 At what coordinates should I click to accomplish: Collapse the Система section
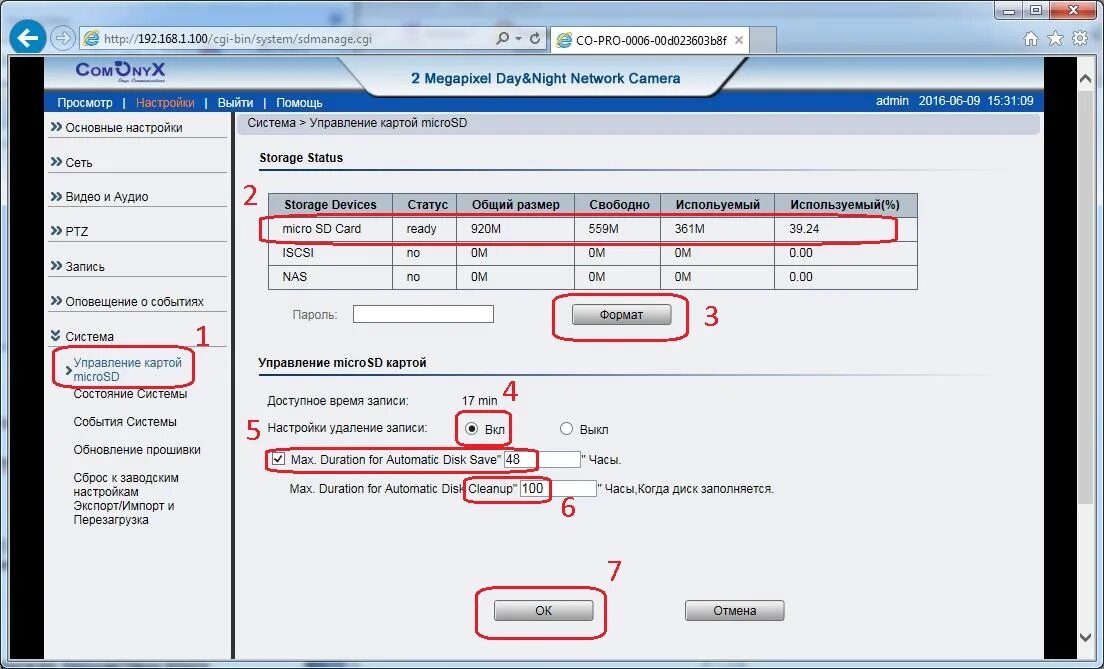[x=89, y=337]
